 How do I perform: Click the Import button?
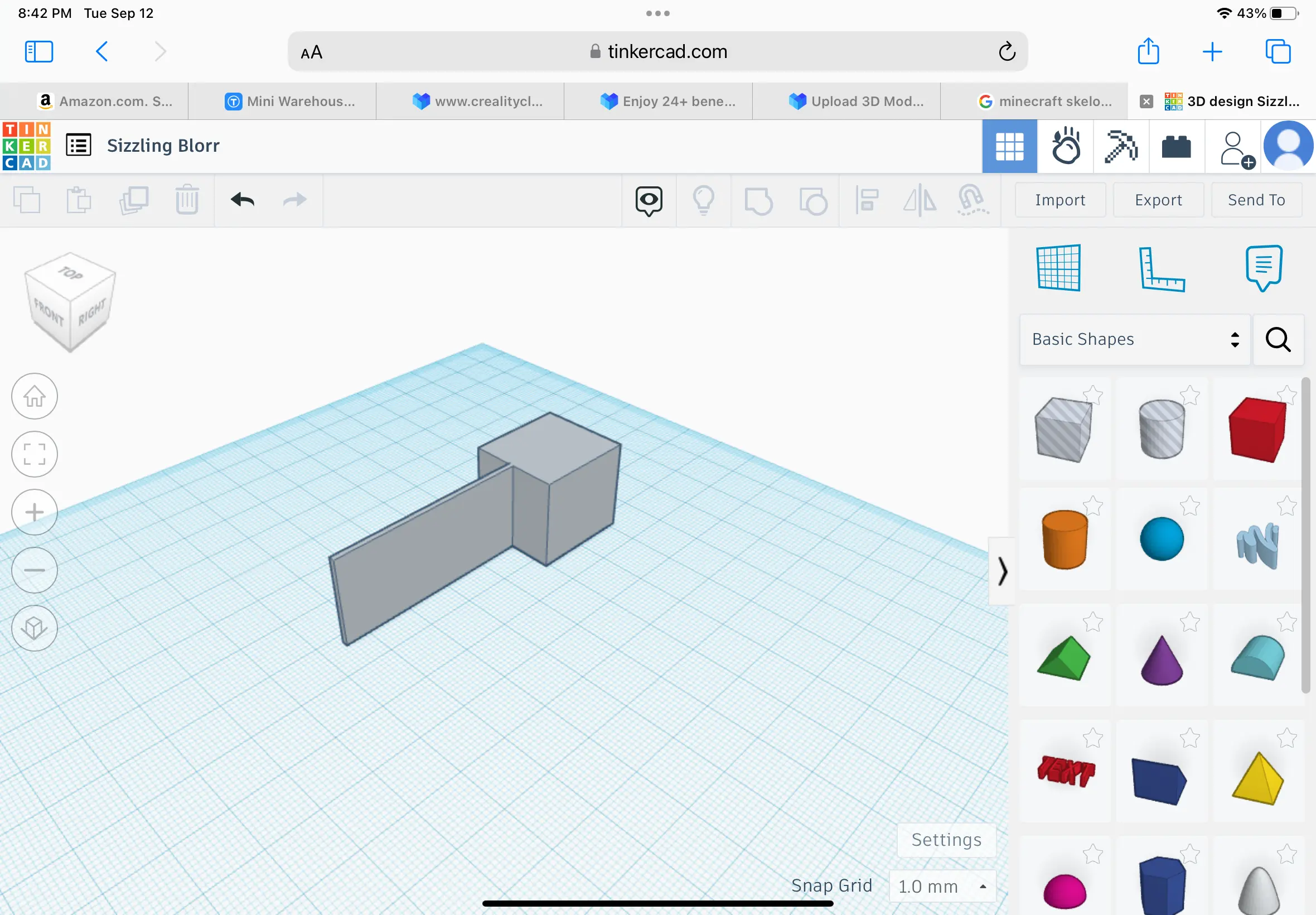point(1060,200)
